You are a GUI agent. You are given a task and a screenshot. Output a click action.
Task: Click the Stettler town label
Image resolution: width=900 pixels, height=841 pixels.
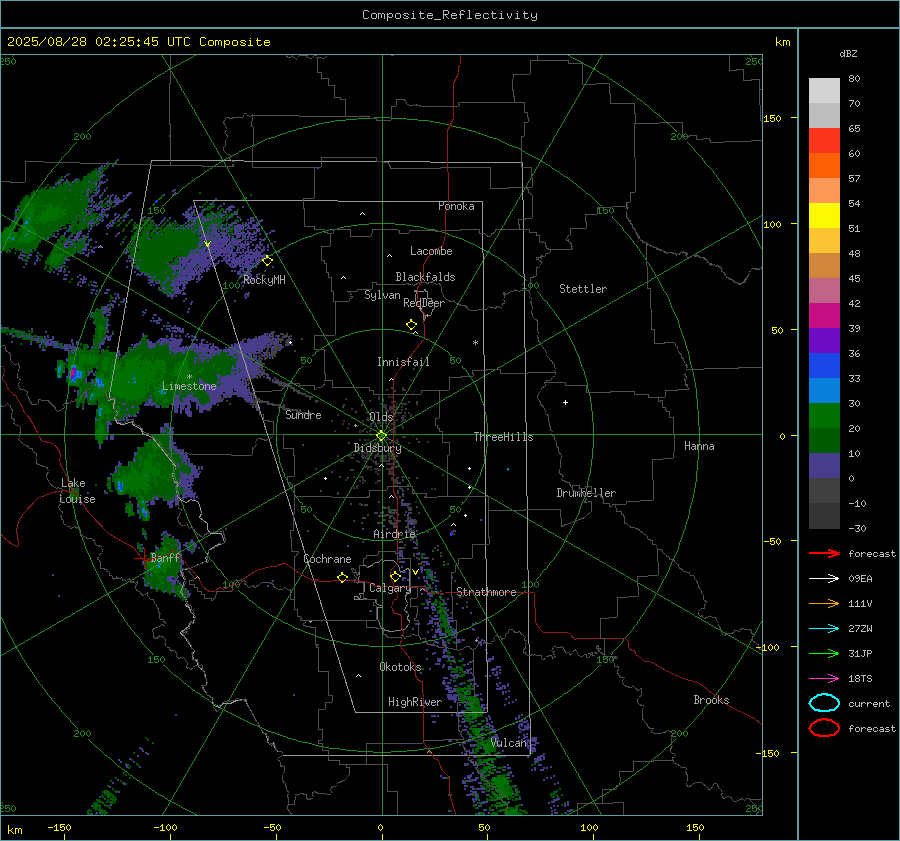[x=583, y=289]
